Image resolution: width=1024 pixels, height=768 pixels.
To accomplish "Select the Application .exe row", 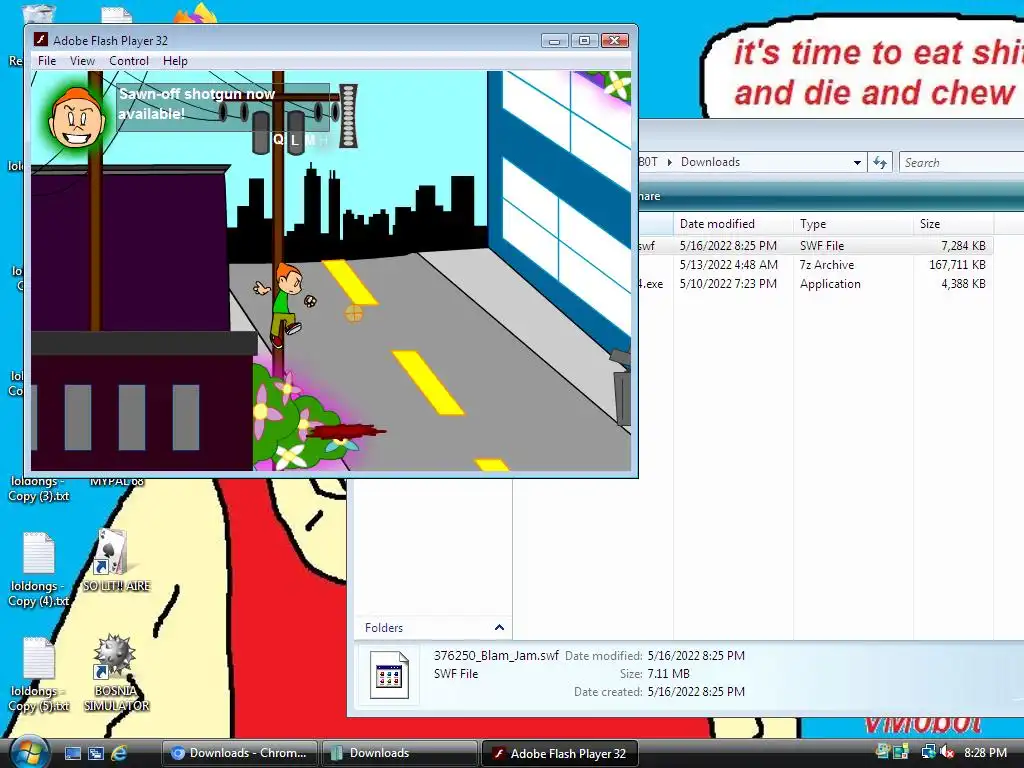I will [816, 283].
